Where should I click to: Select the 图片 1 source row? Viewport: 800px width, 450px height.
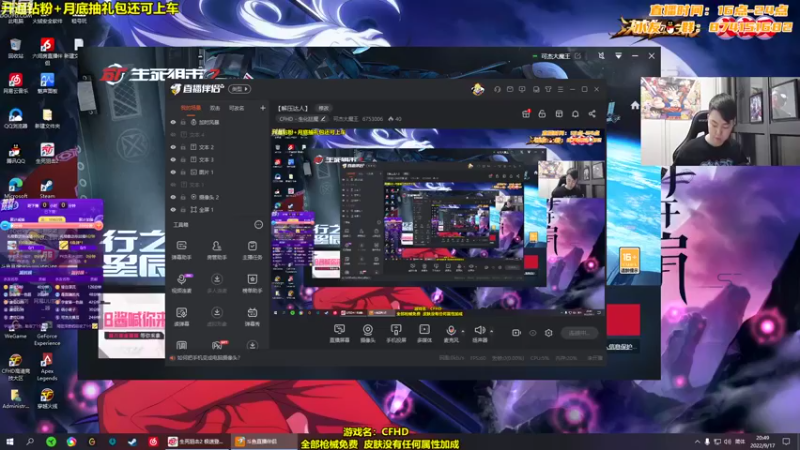pyautogui.click(x=219, y=172)
